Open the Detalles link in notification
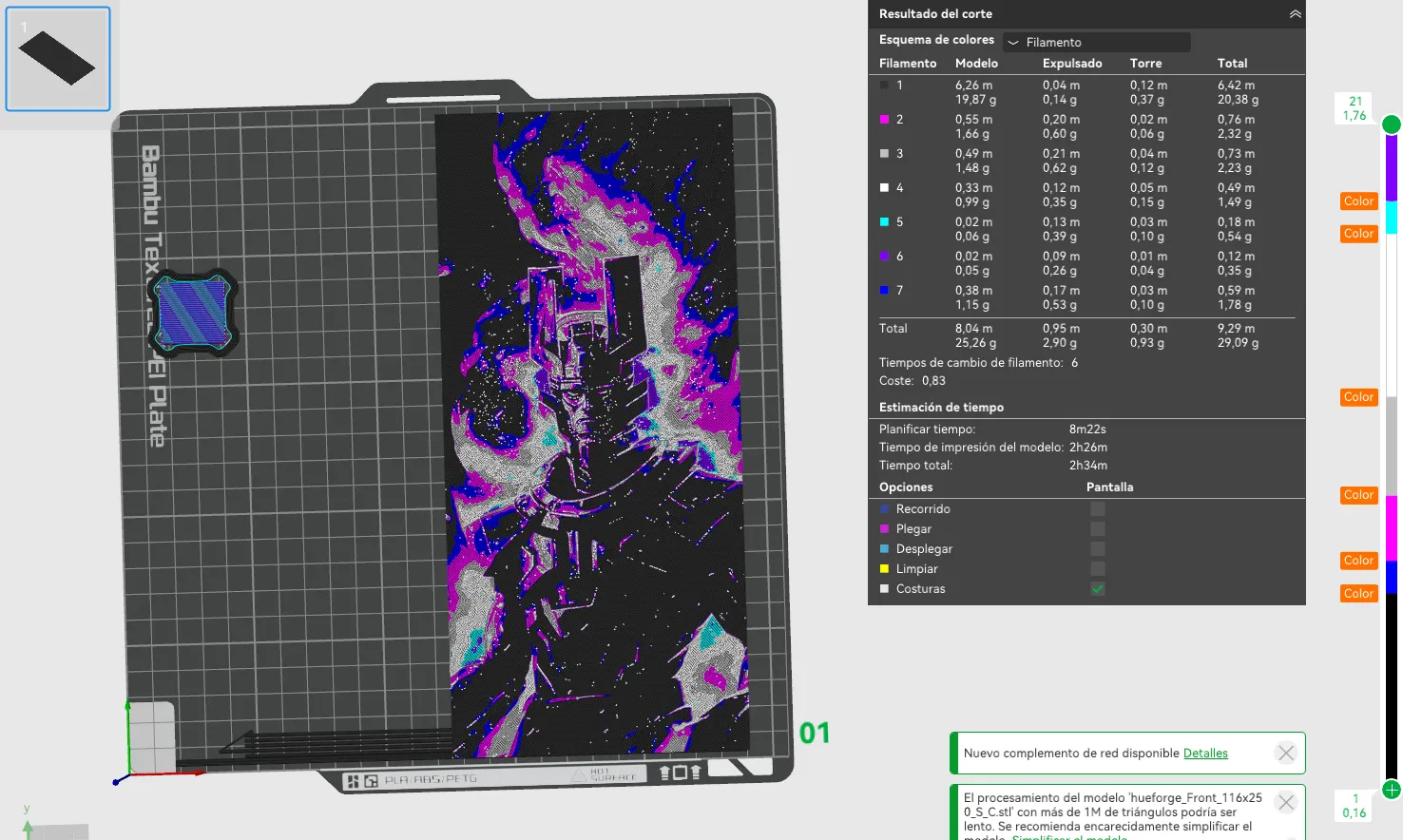This screenshot has height=840, width=1403. tap(1205, 754)
